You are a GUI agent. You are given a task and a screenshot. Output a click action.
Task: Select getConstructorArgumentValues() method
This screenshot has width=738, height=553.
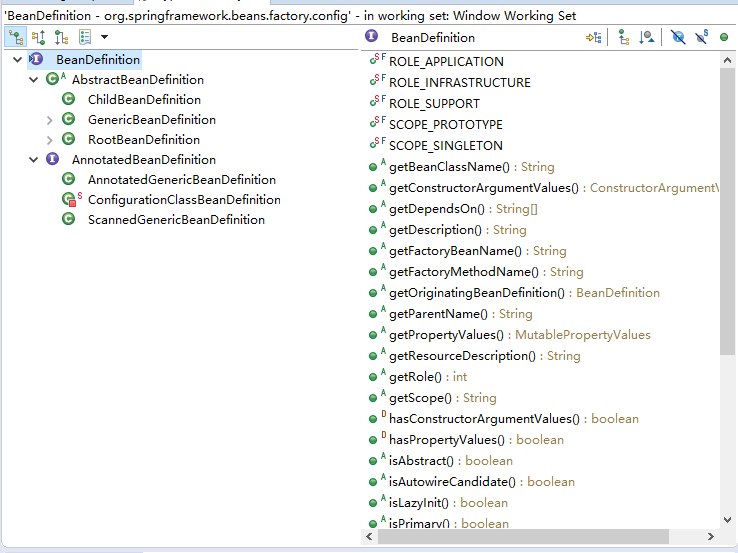click(x=553, y=188)
